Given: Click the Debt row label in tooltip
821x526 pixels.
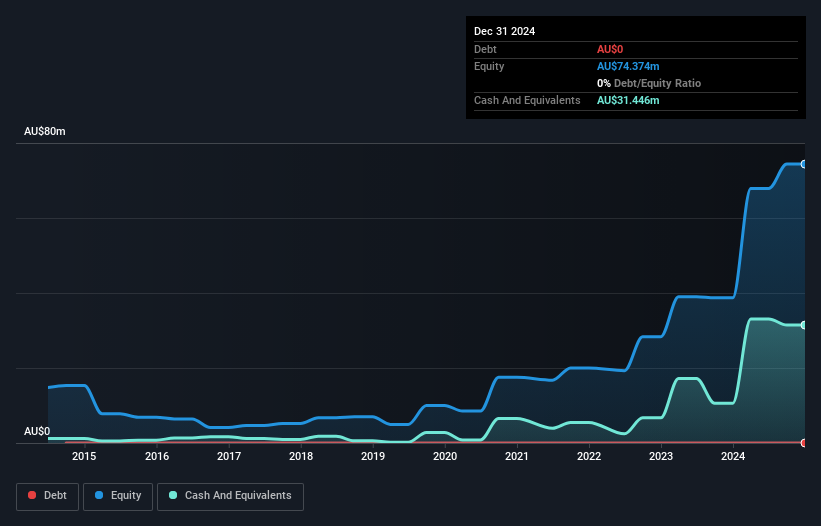Looking at the screenshot, I should click(x=485, y=49).
